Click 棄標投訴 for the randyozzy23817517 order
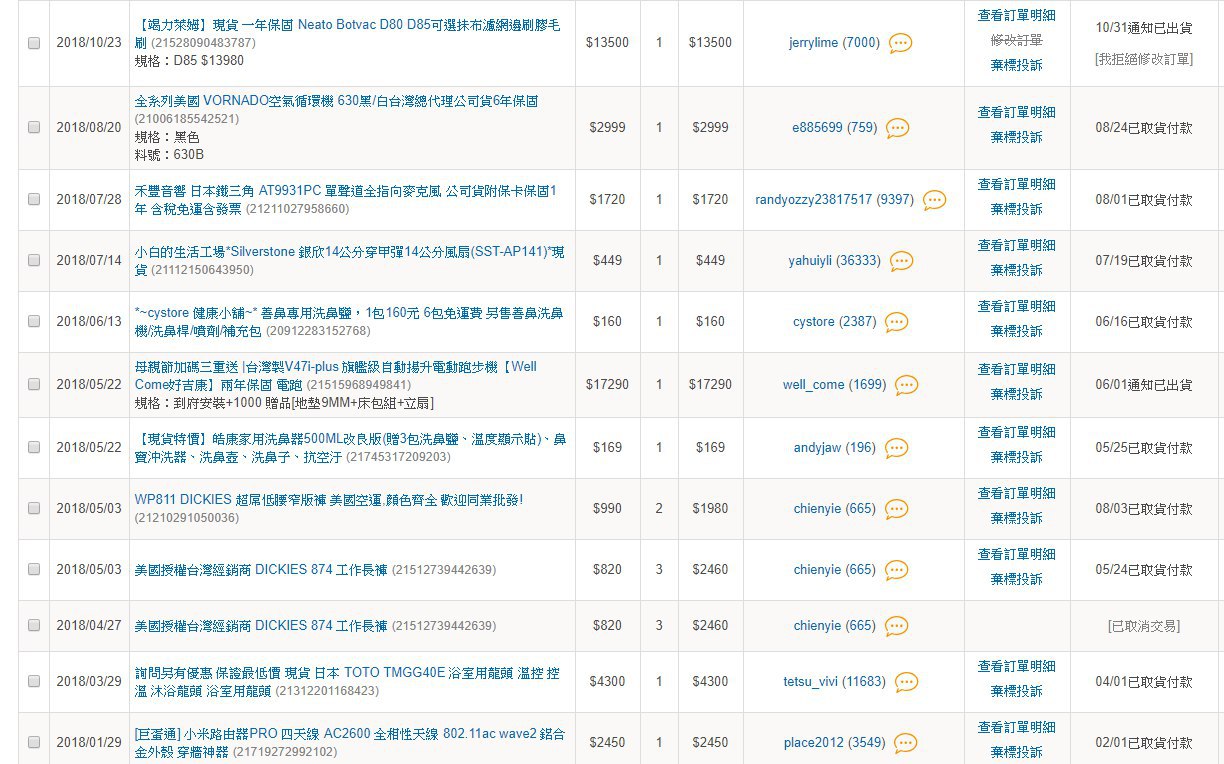Image resolution: width=1224 pixels, height=764 pixels. (x=1016, y=210)
